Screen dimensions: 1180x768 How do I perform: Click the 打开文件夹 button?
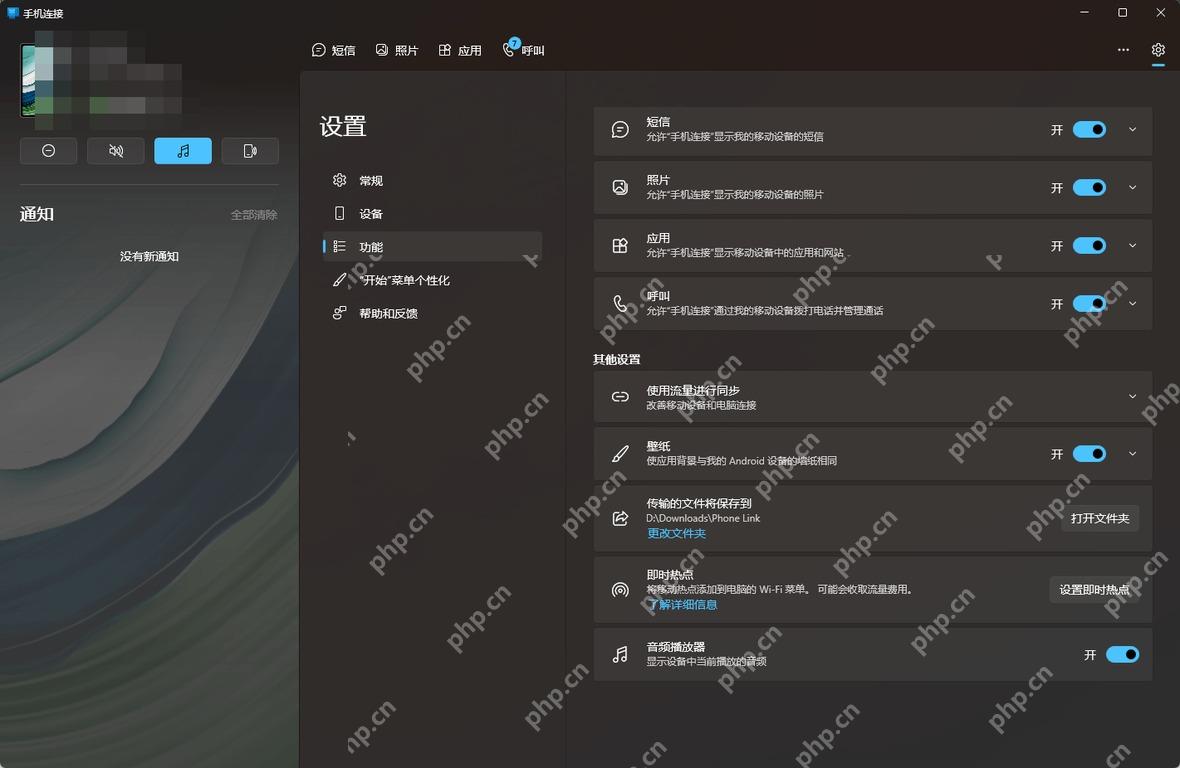1099,518
